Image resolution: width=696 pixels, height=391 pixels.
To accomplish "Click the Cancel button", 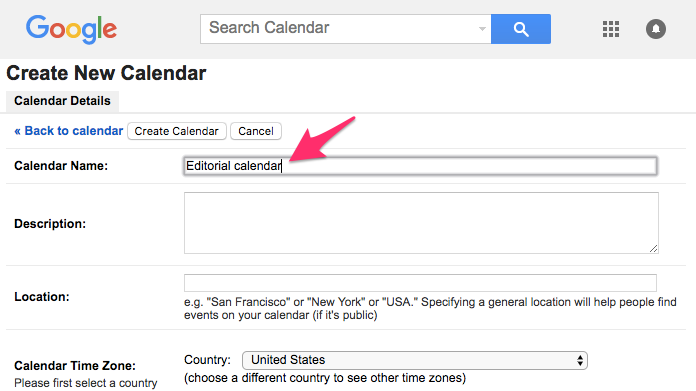I will point(256,131).
